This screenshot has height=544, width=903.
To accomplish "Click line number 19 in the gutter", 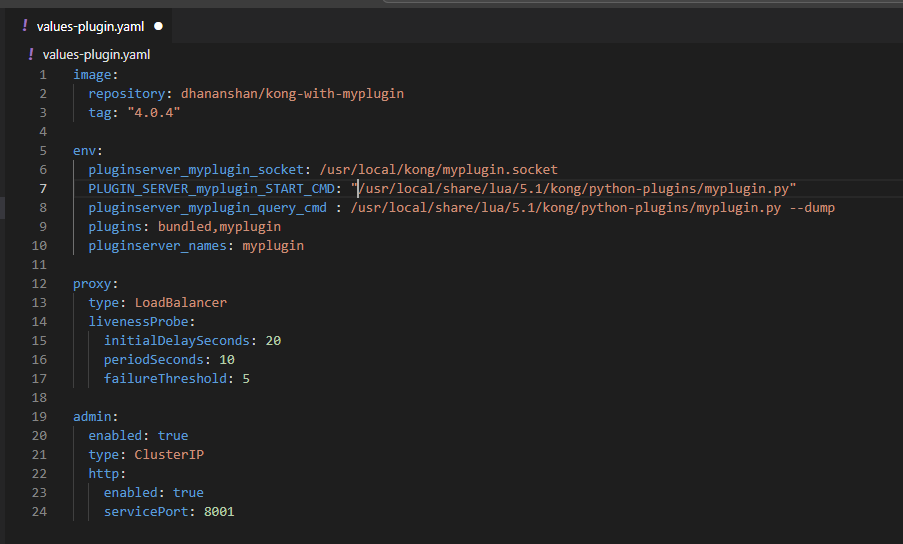I will coord(39,416).
